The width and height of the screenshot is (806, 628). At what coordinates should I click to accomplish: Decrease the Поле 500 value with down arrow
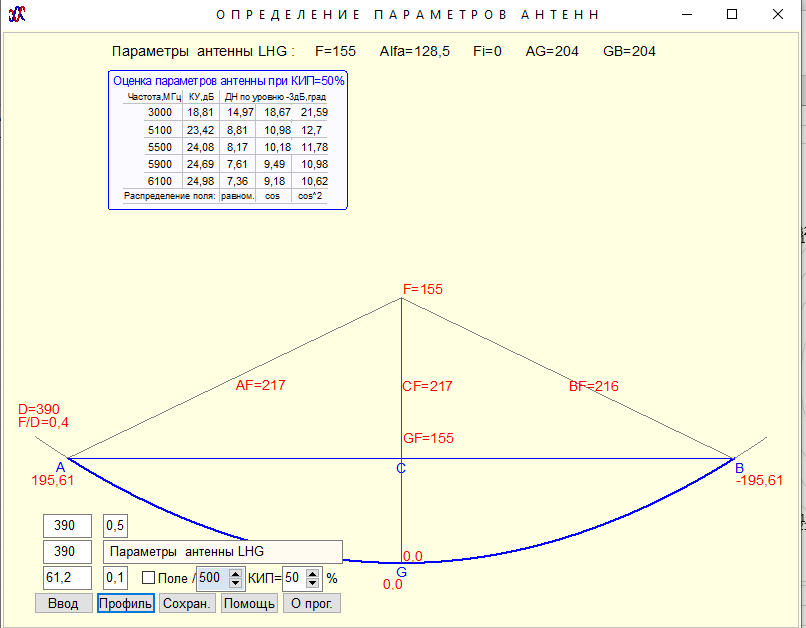[235, 583]
